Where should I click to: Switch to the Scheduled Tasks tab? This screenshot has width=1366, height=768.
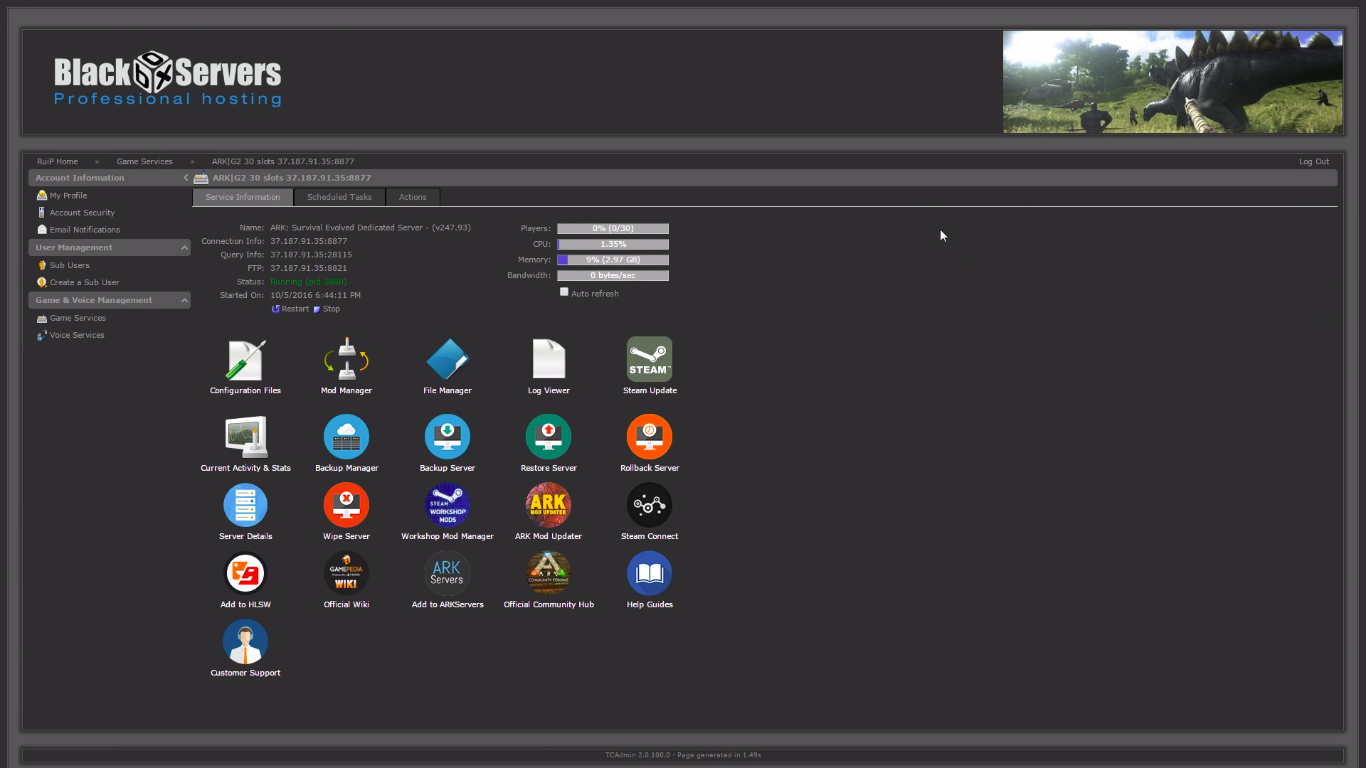click(x=339, y=197)
